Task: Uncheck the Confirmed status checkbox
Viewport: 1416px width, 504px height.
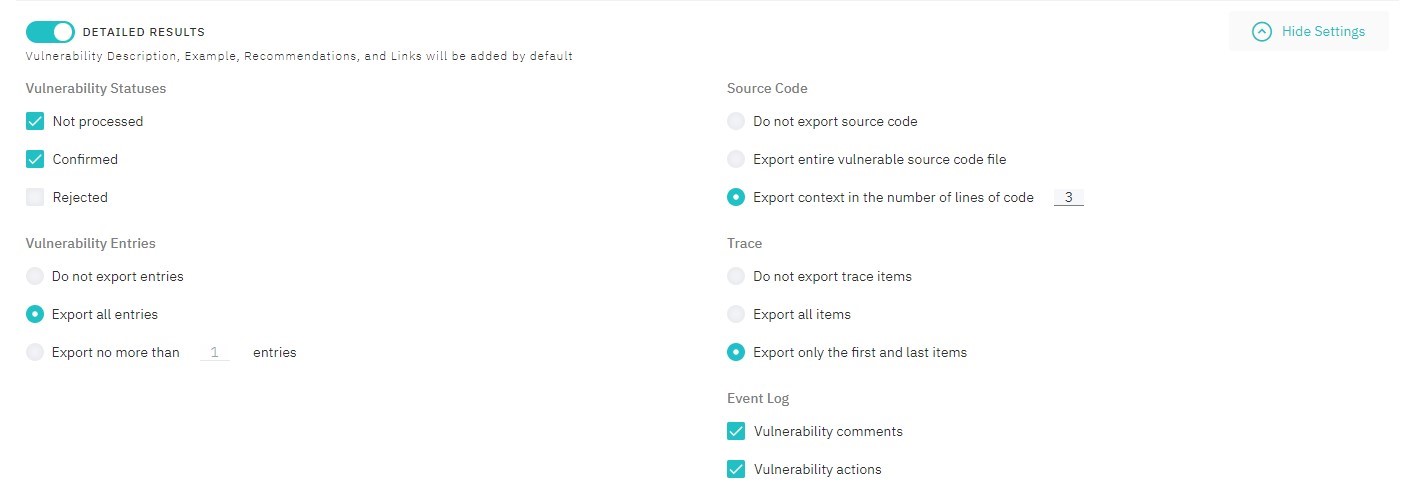Action: point(35,159)
